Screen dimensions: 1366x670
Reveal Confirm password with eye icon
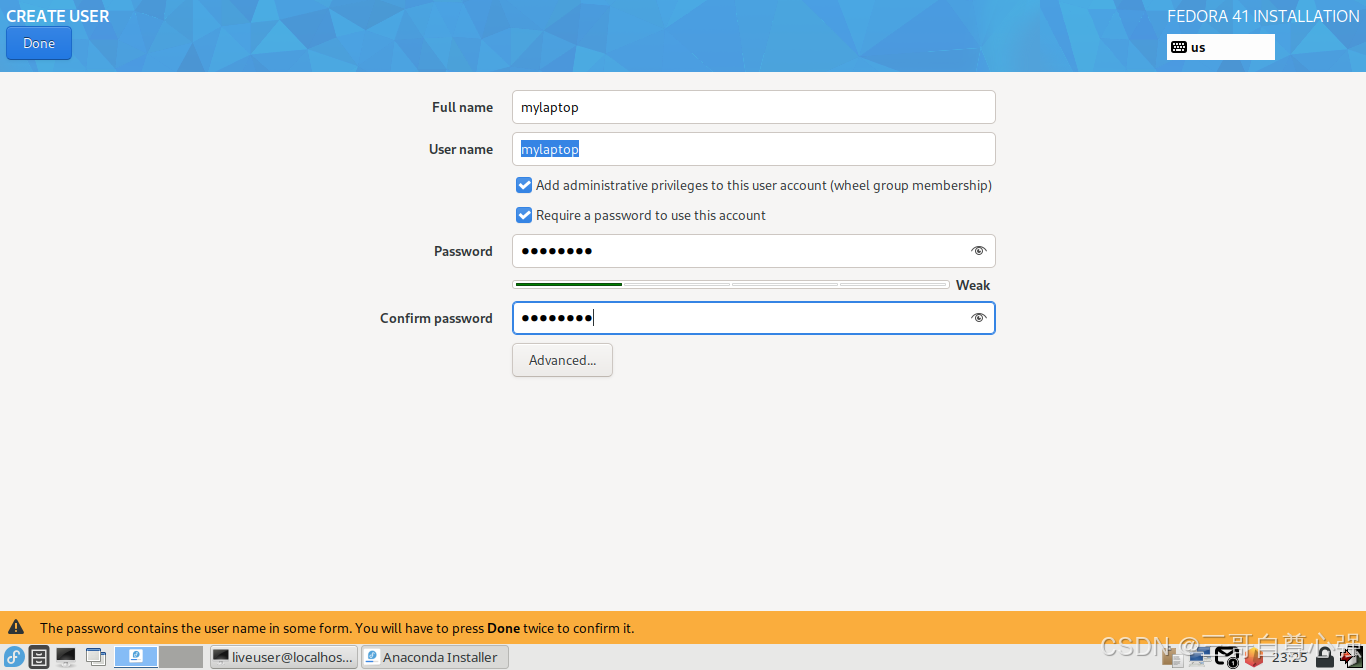[978, 318]
